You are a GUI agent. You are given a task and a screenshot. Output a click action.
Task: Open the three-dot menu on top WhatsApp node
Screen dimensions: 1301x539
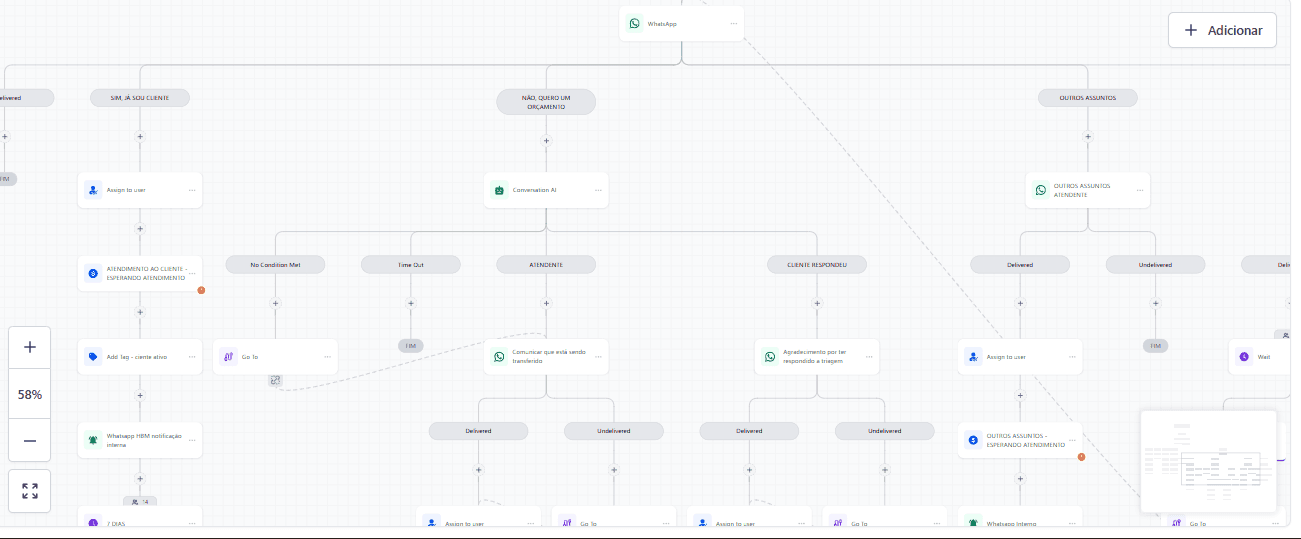(733, 23)
